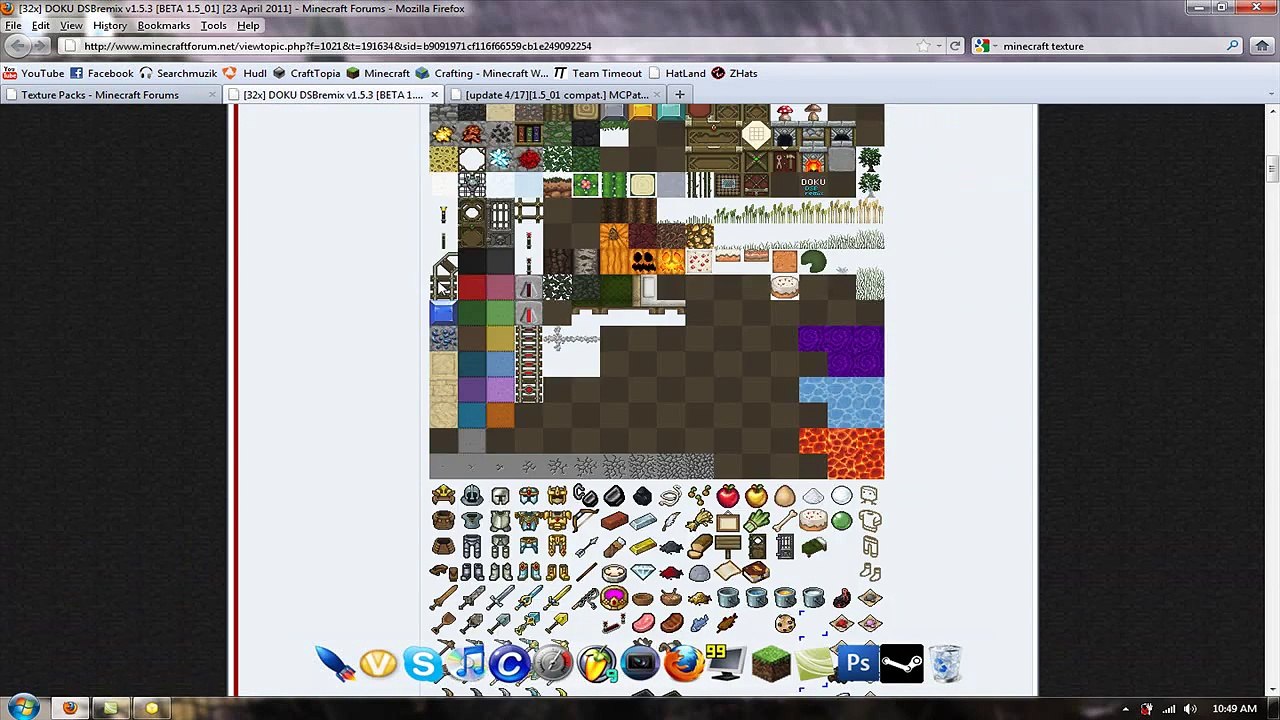Open the Crafting - Minecraft W... bookmark

[x=482, y=73]
